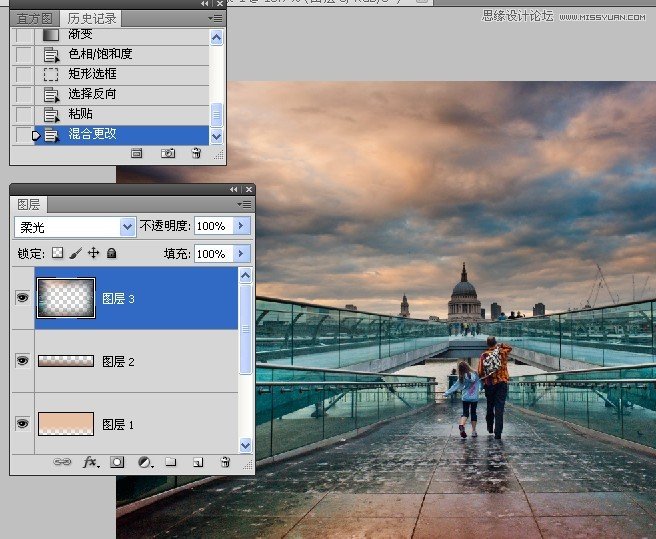Hide 图层 1 layer
This screenshot has height=539, width=656.
point(22,424)
